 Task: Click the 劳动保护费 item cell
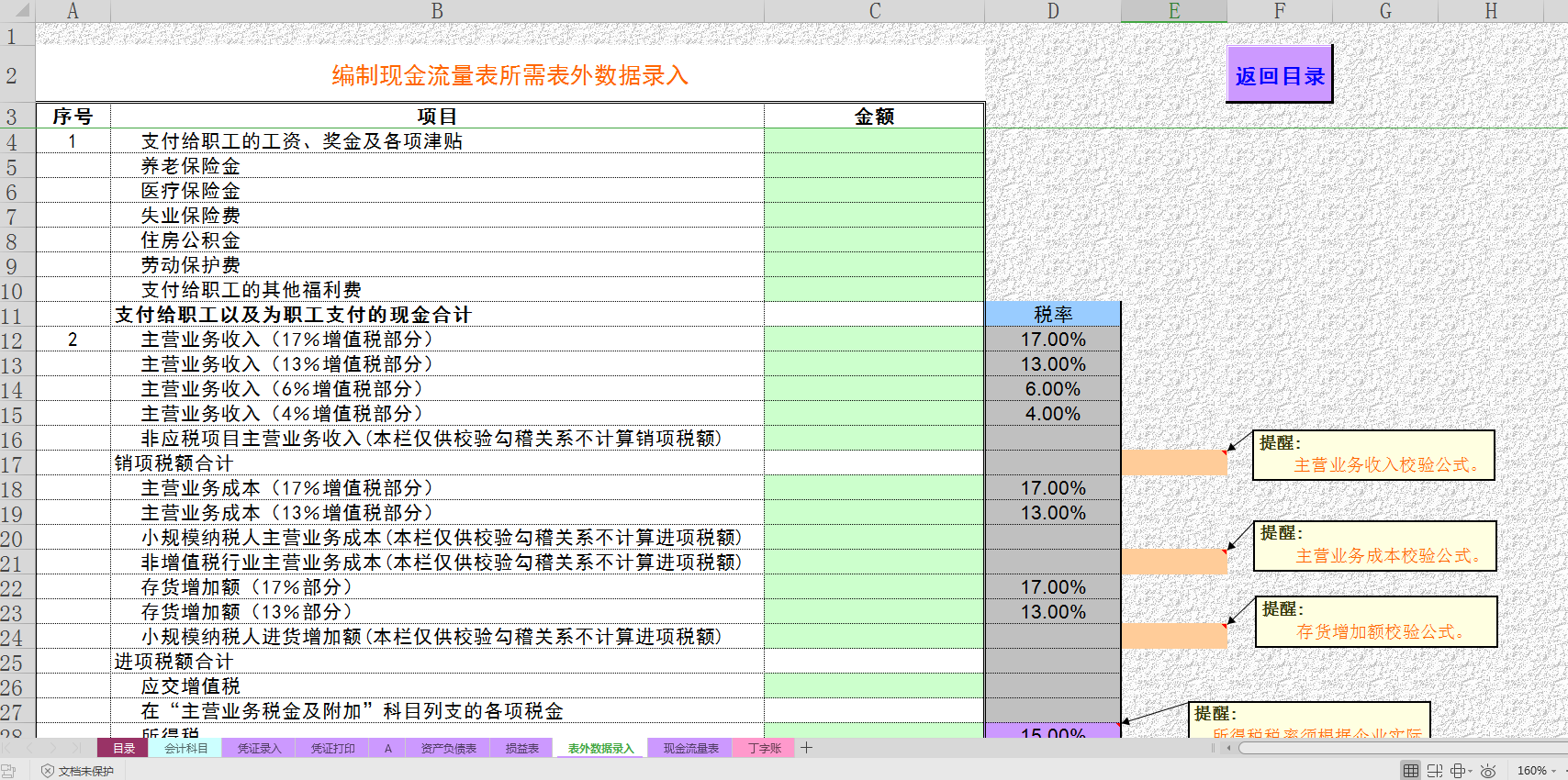pyautogui.click(x=437, y=265)
